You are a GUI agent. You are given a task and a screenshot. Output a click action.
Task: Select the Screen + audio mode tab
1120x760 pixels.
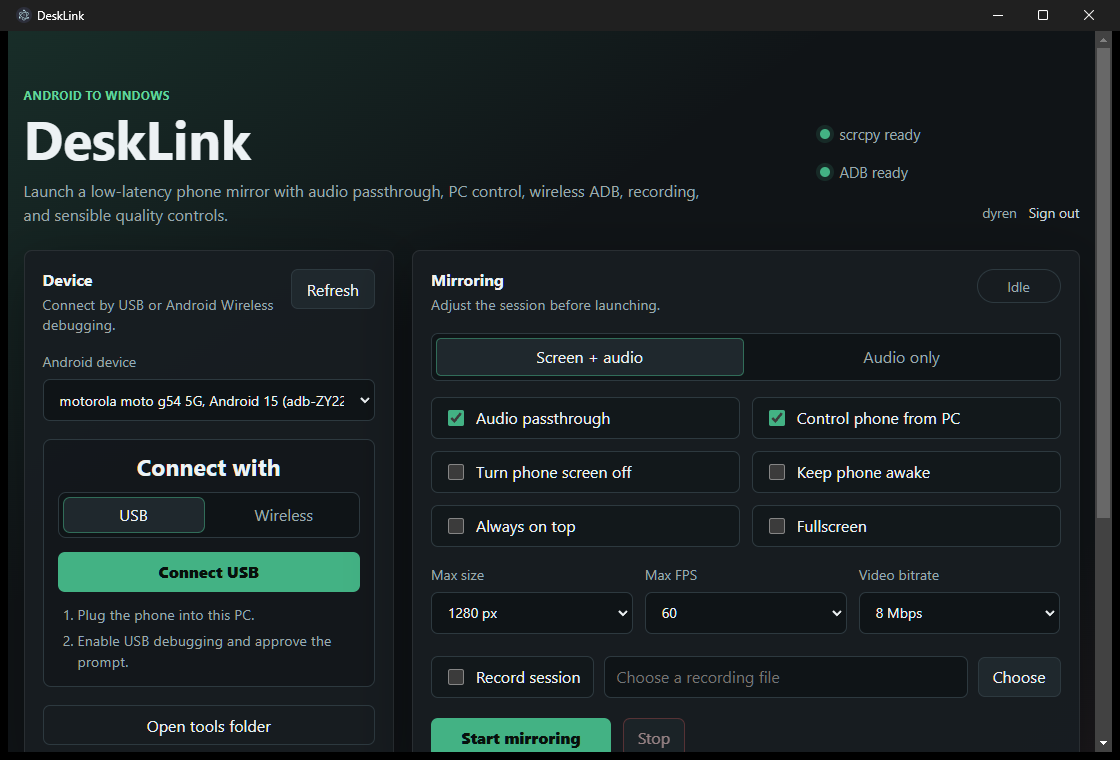click(589, 357)
